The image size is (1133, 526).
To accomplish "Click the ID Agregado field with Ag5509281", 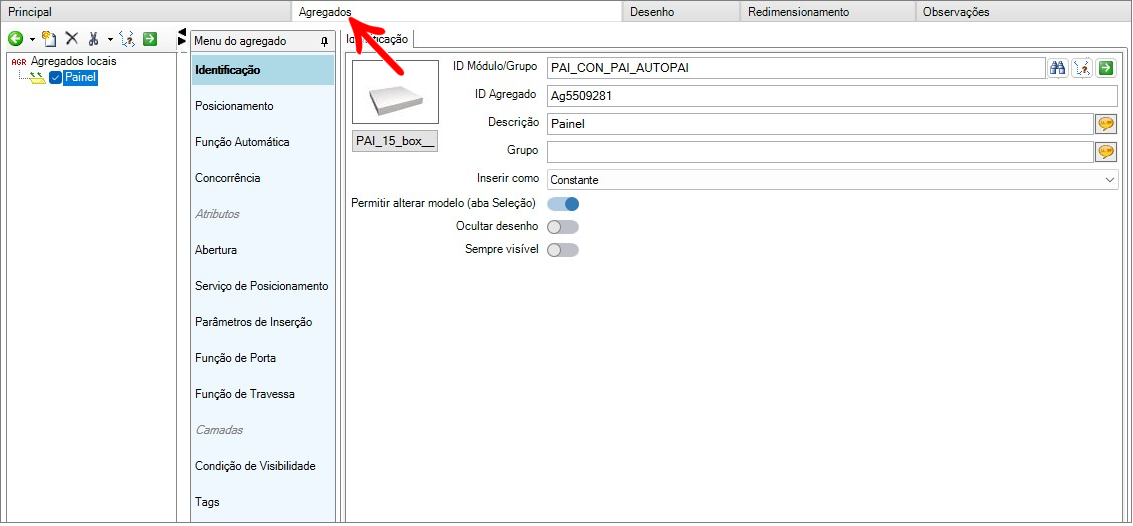I will tap(832, 95).
